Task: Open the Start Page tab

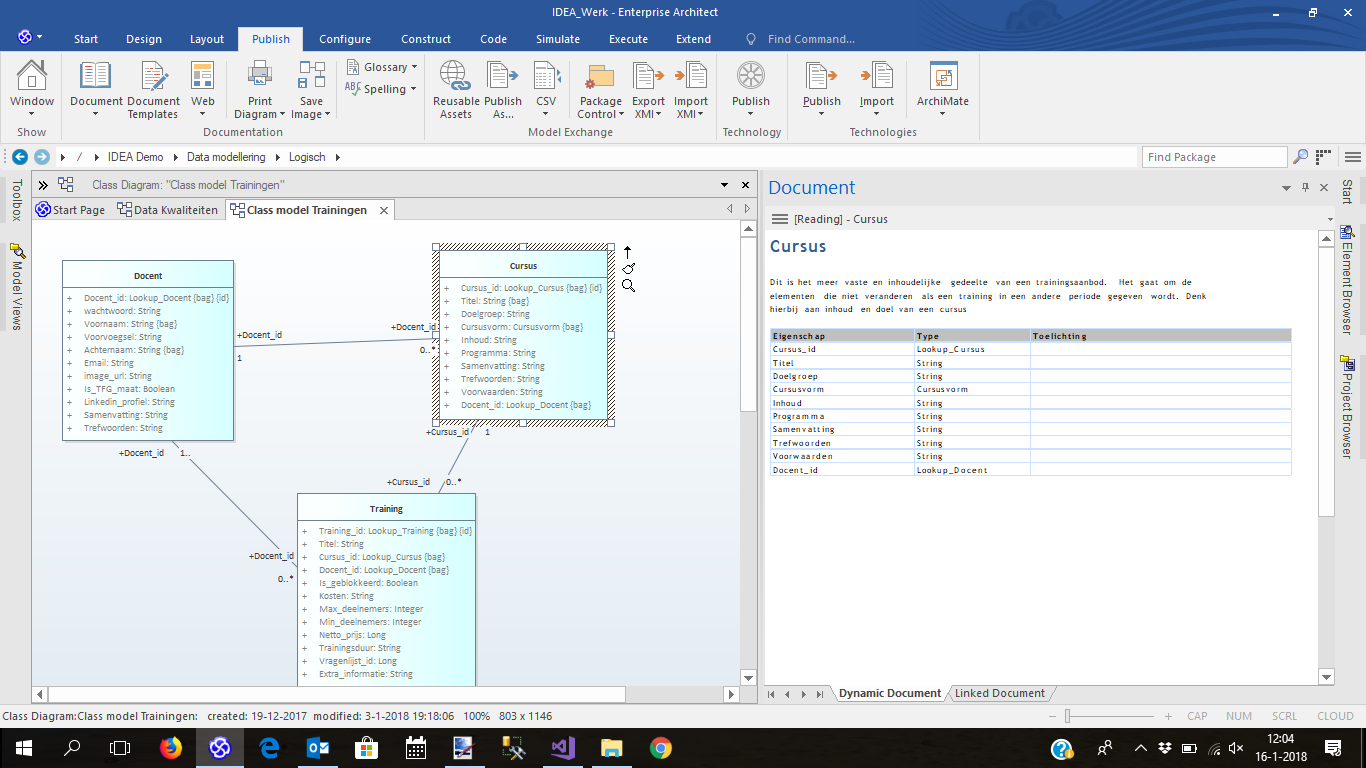Action: coord(70,210)
